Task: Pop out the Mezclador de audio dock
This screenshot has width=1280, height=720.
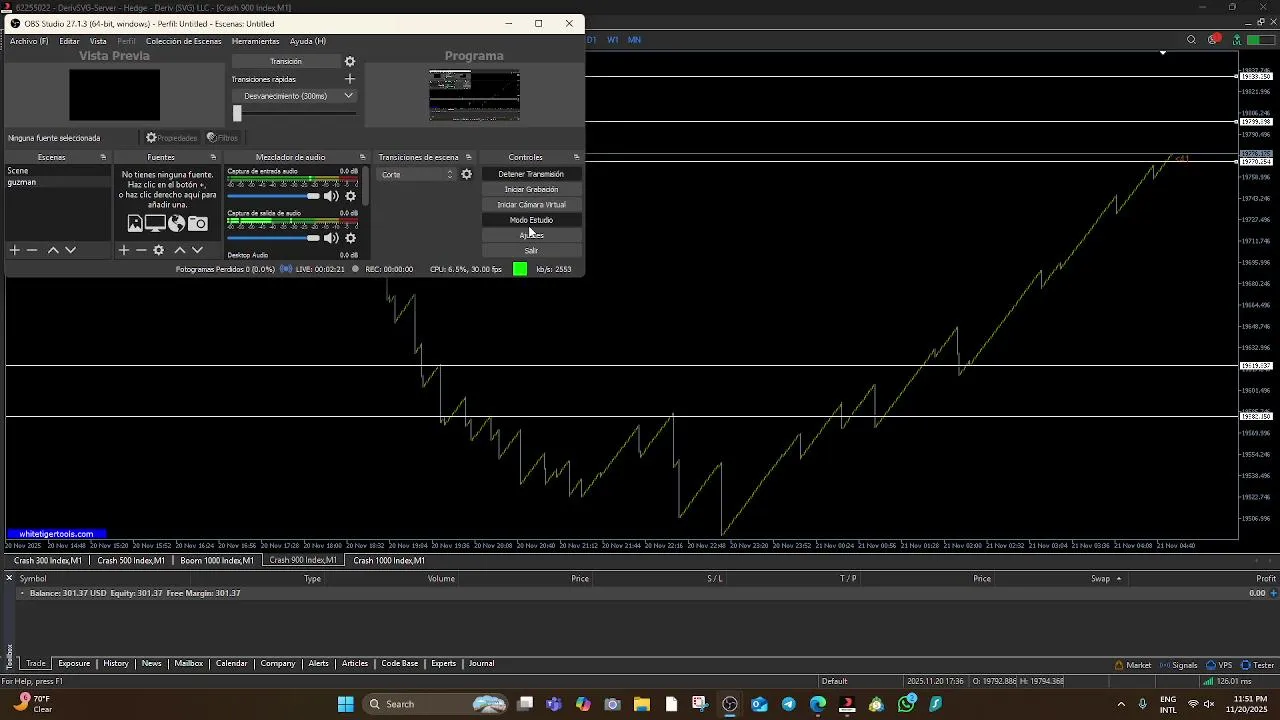Action: (x=362, y=157)
